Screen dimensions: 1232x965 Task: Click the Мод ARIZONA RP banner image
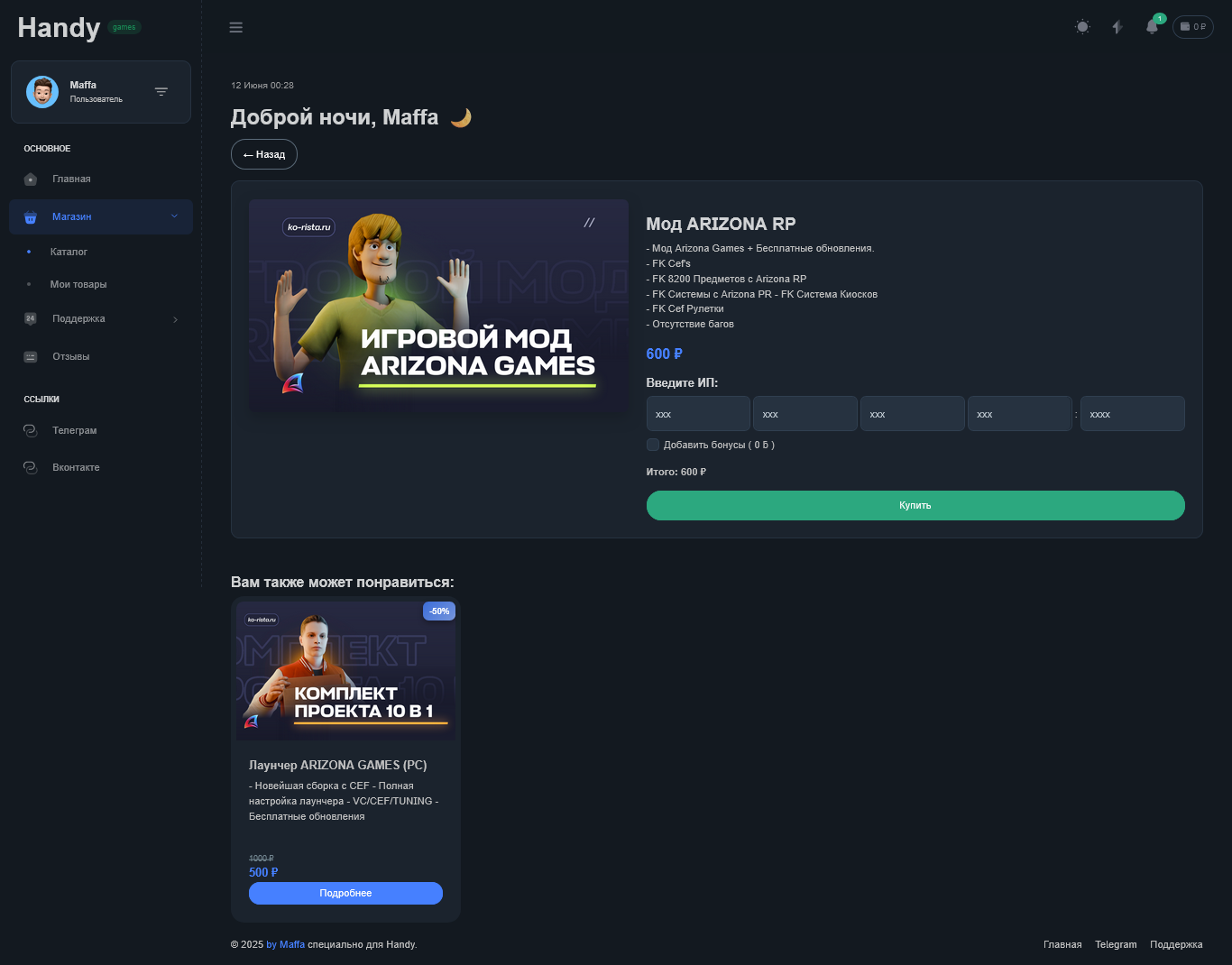click(438, 307)
